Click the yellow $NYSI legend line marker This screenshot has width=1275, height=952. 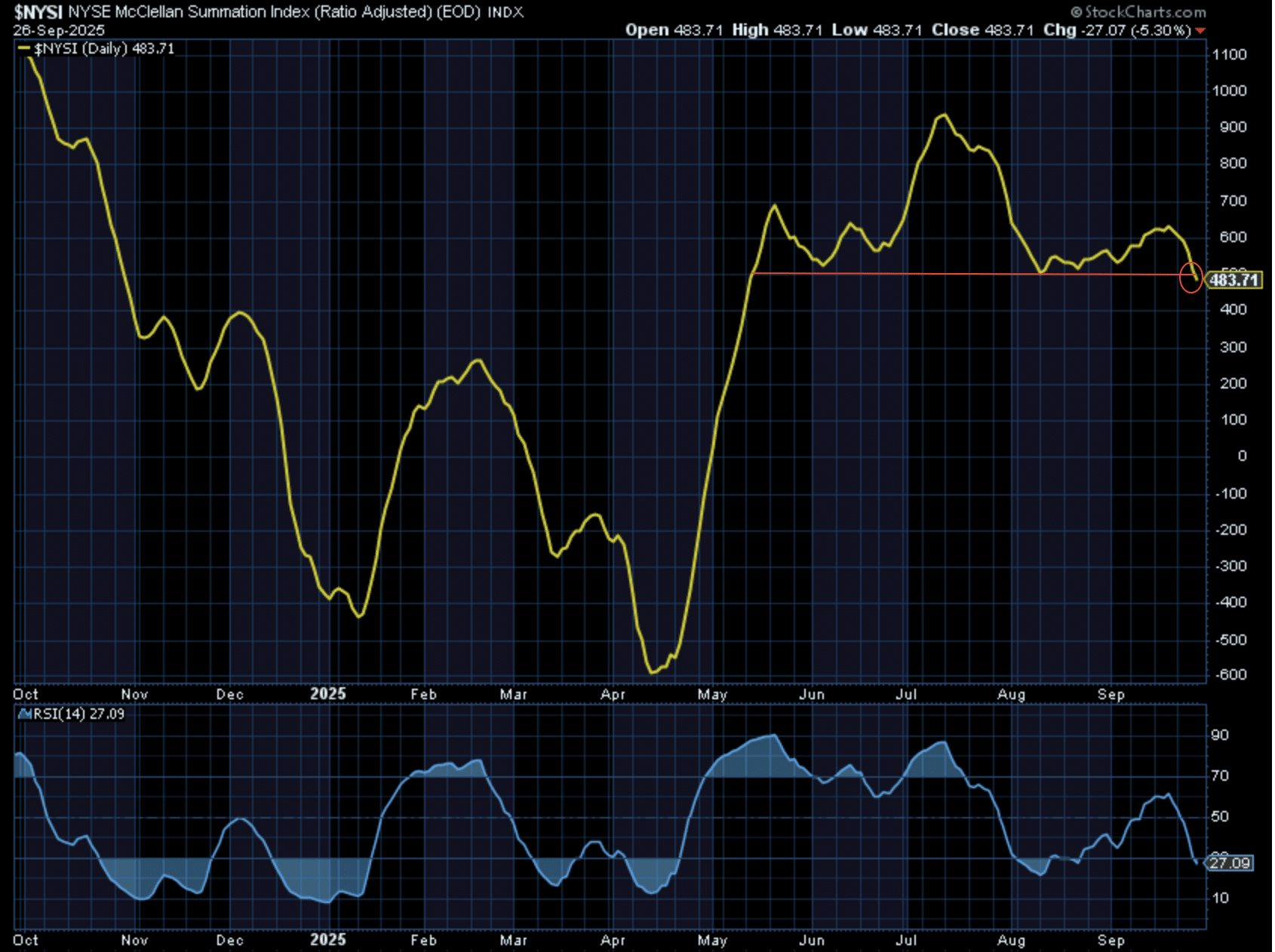tap(24, 48)
